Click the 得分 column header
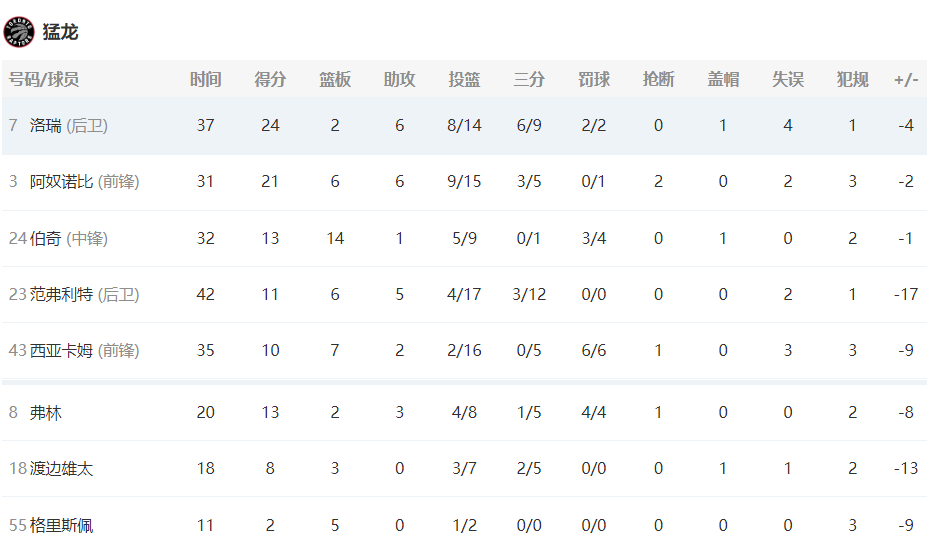 coord(270,79)
